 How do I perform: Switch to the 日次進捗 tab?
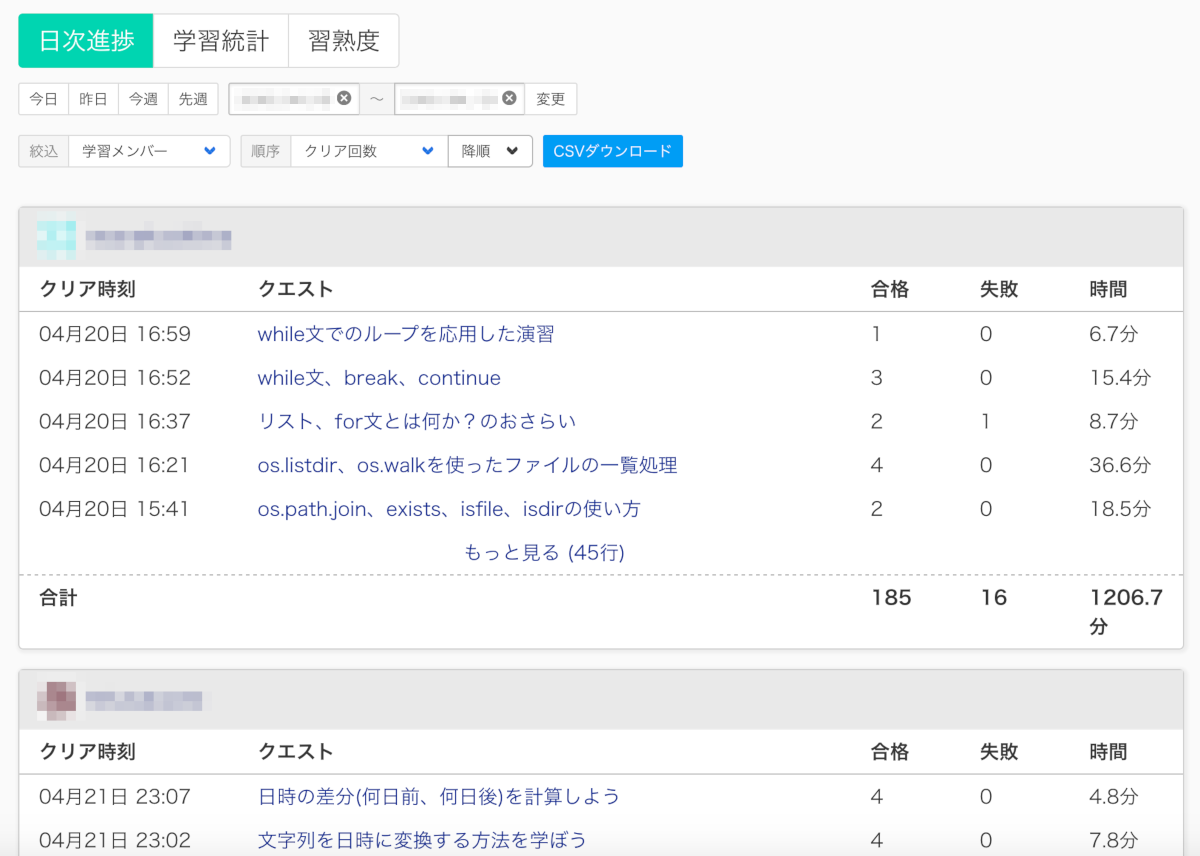click(x=85, y=41)
